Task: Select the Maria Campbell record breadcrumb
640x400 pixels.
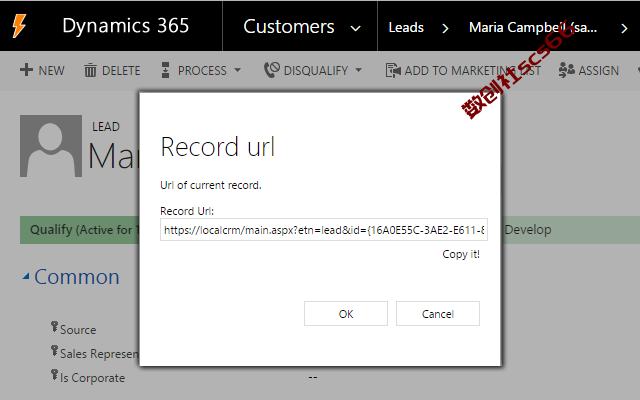Action: tap(533, 27)
